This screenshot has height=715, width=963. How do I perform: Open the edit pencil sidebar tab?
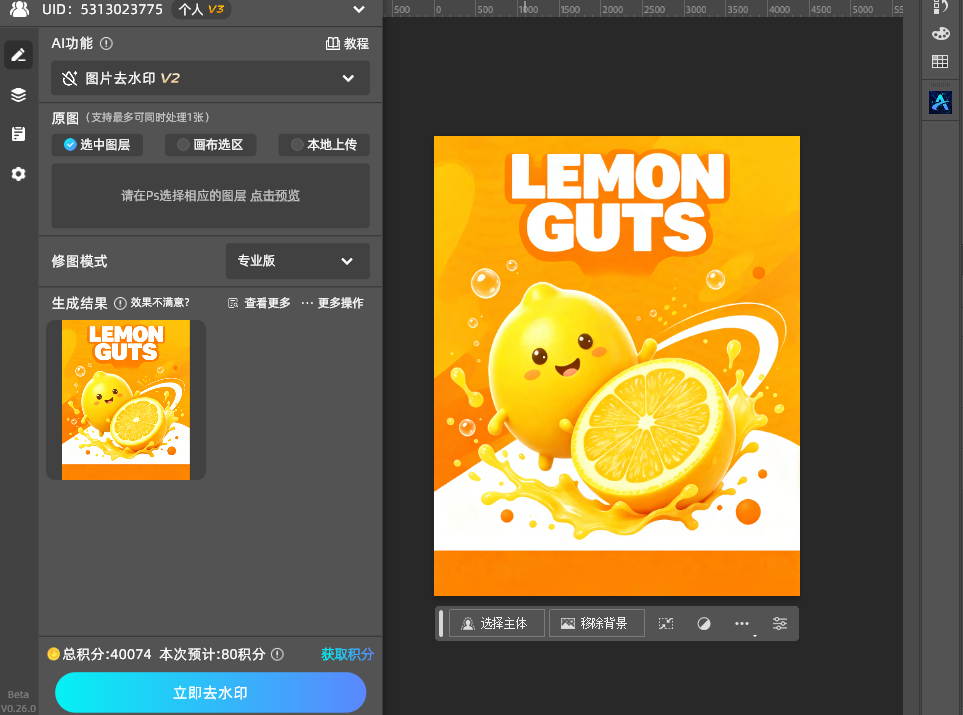tap(18, 55)
